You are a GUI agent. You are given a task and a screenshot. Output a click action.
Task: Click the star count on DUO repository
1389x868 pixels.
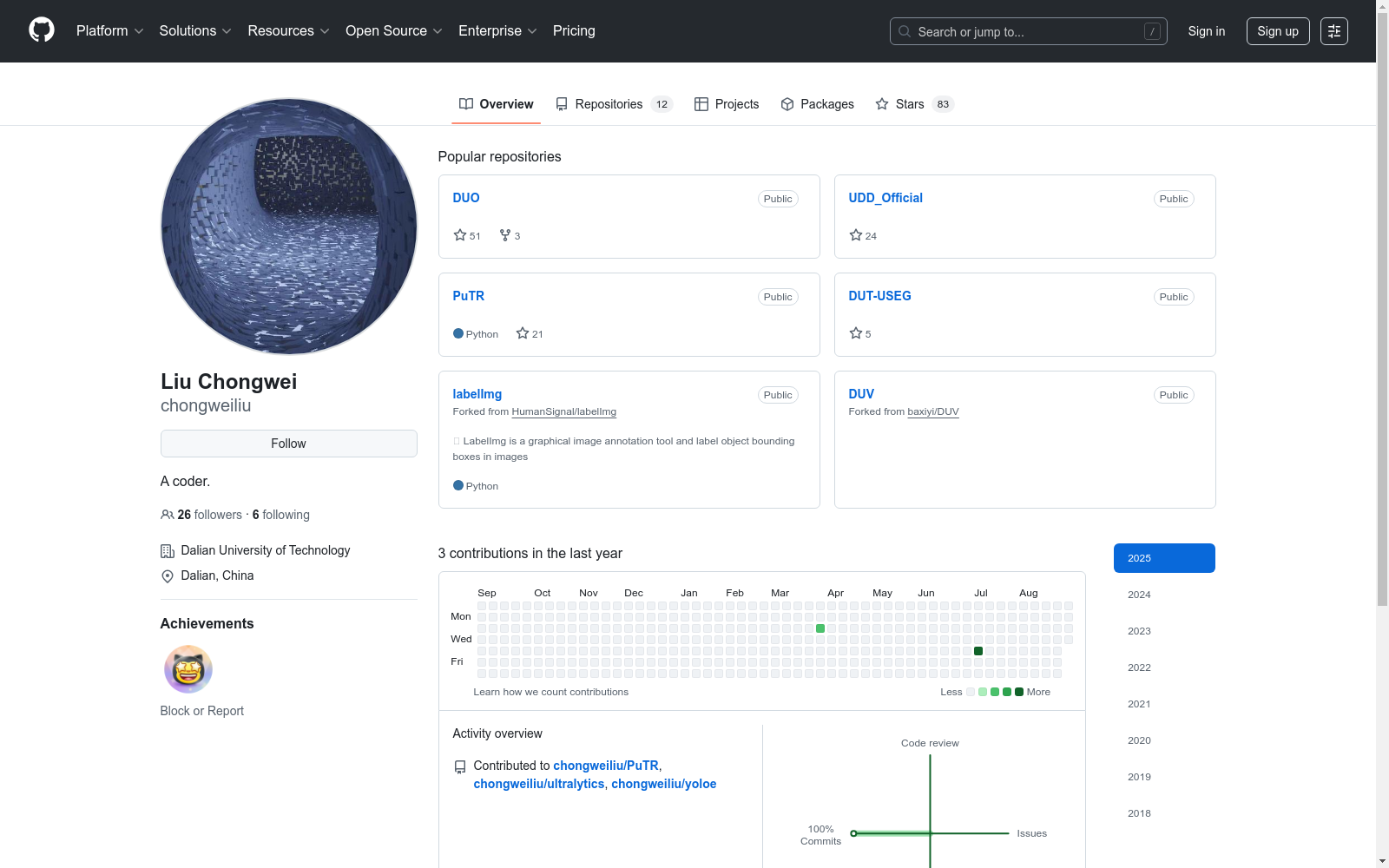pyautogui.click(x=467, y=235)
